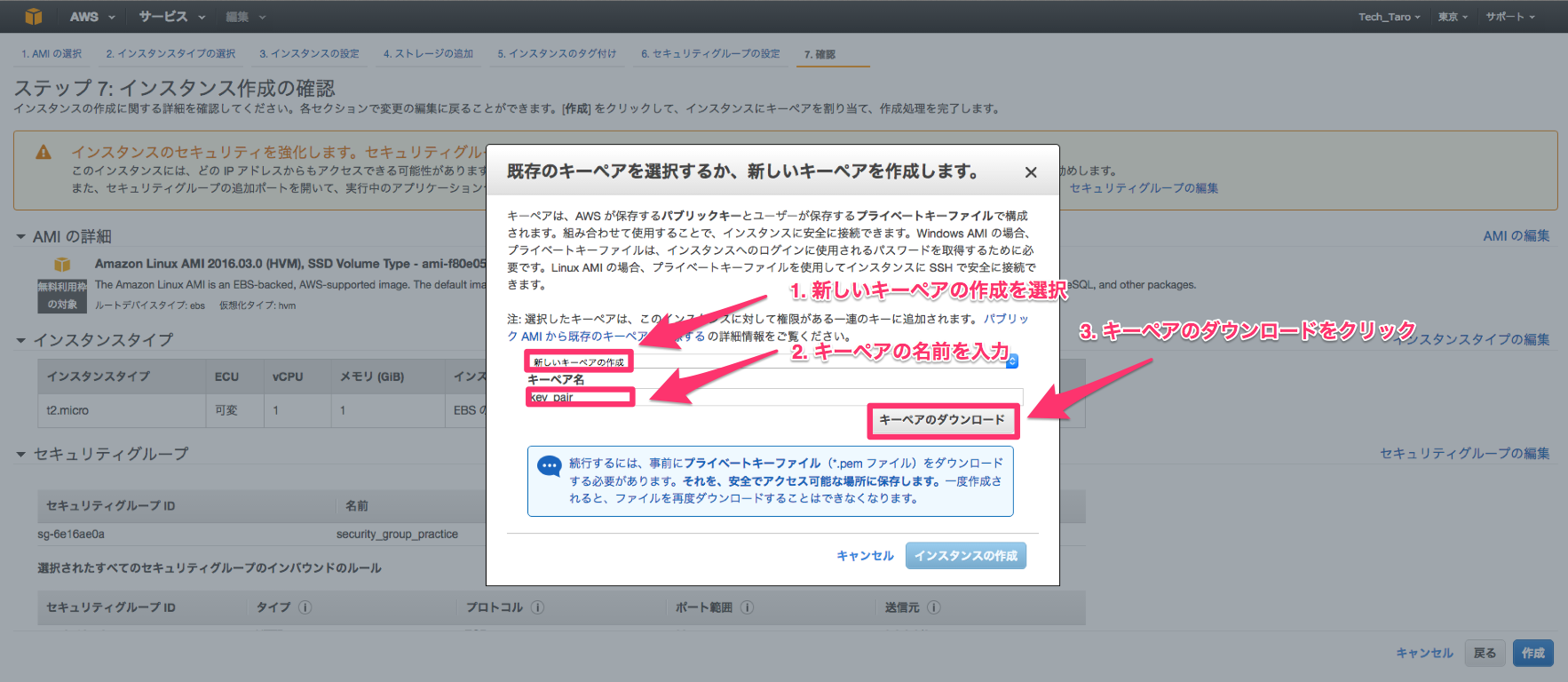1568x682 pixels.
Task: Select the t2.micro table cell
Action: click(x=122, y=410)
